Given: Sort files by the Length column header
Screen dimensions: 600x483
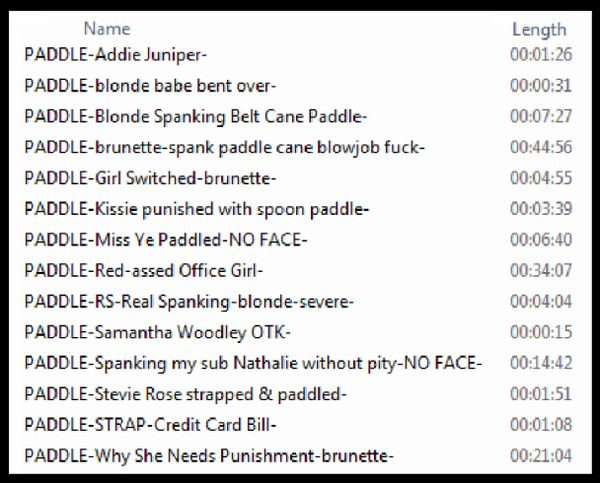Looking at the screenshot, I should 539,30.
